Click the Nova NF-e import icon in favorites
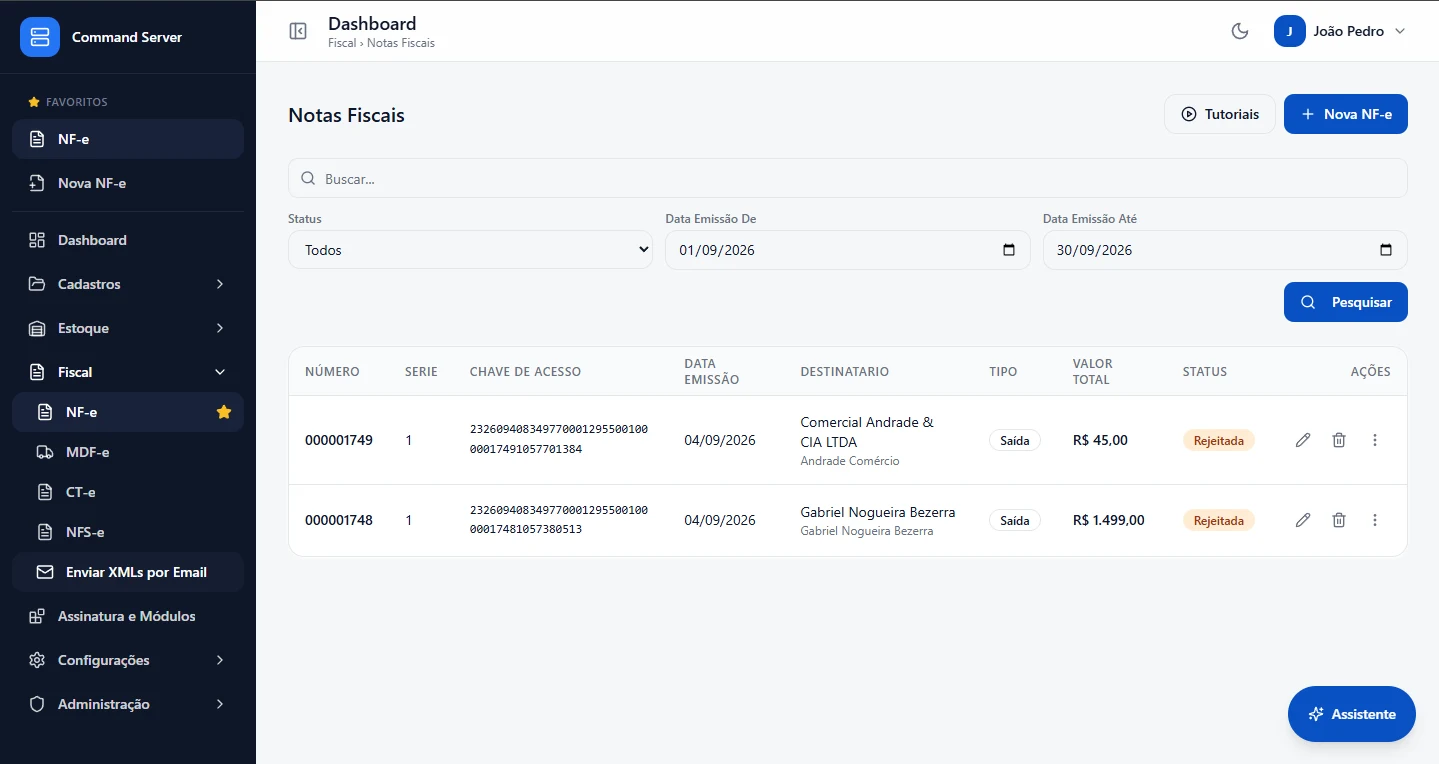Viewport: 1439px width, 764px height. coord(37,183)
